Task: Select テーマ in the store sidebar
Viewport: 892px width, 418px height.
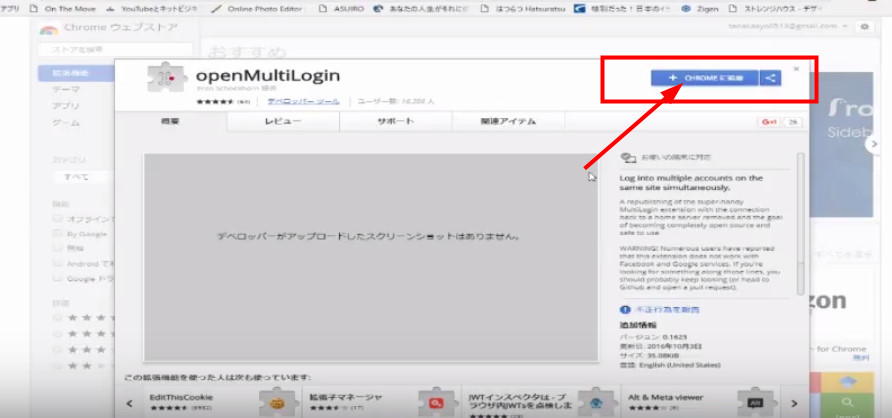Action: click(66, 89)
